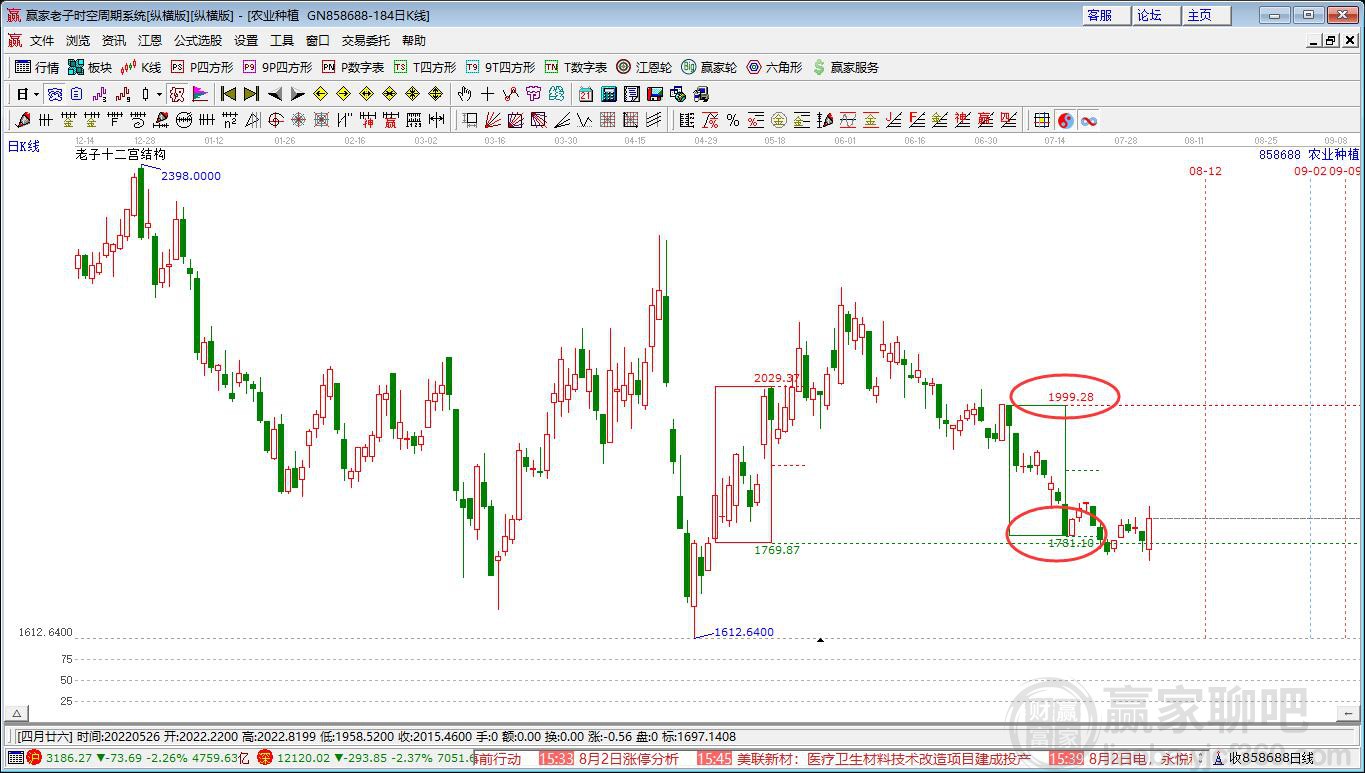
Task: Open the 9P四方形 tool
Action: pos(278,67)
